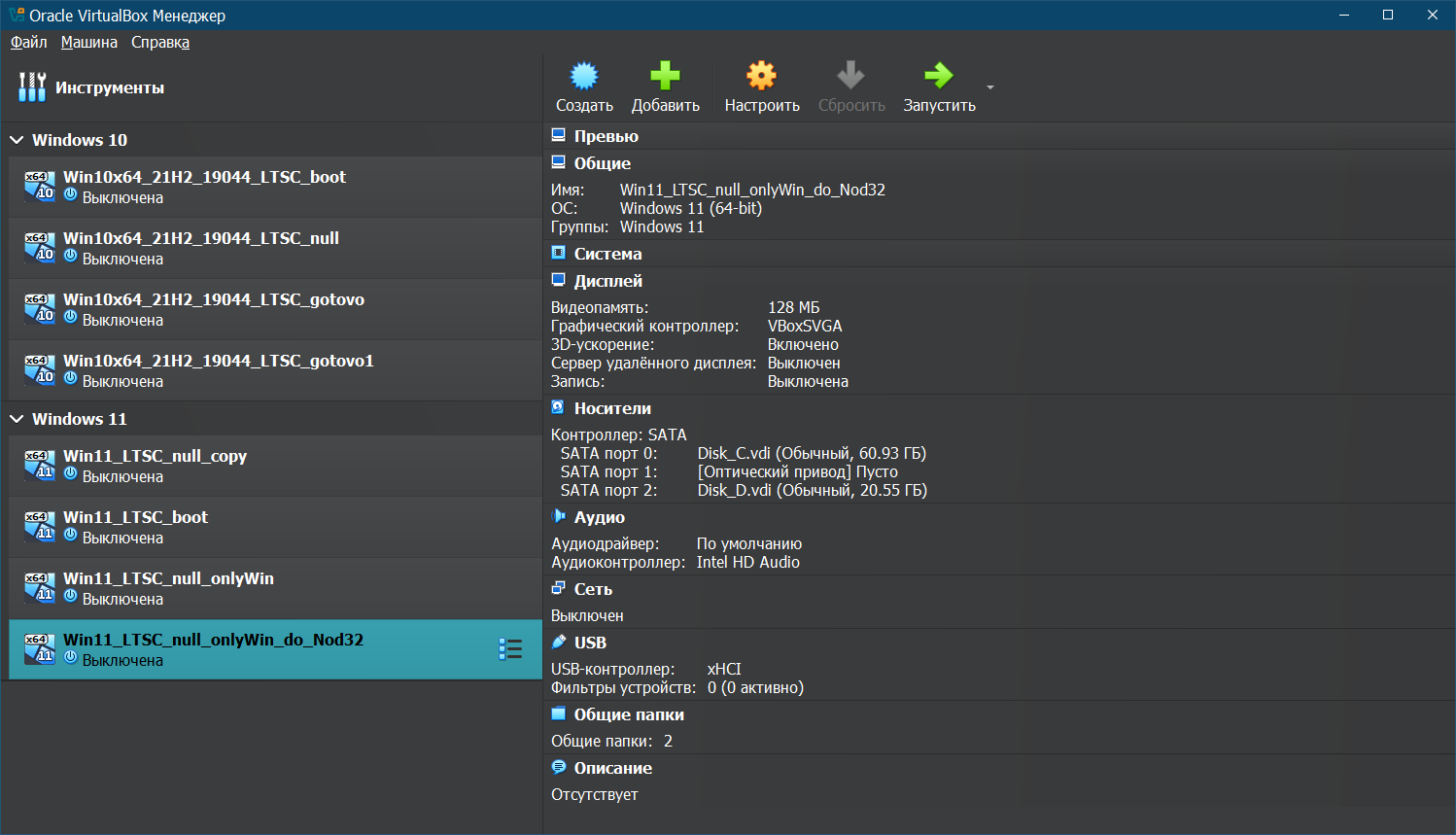The height and width of the screenshot is (835, 1456).
Task: Open the Справка menu
Action: tap(160, 42)
